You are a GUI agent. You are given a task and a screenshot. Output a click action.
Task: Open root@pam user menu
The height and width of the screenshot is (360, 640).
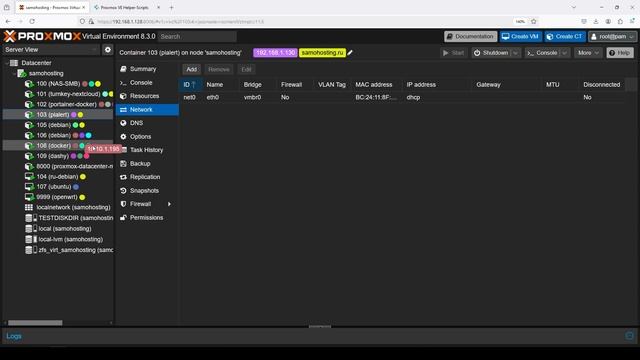[612, 36]
